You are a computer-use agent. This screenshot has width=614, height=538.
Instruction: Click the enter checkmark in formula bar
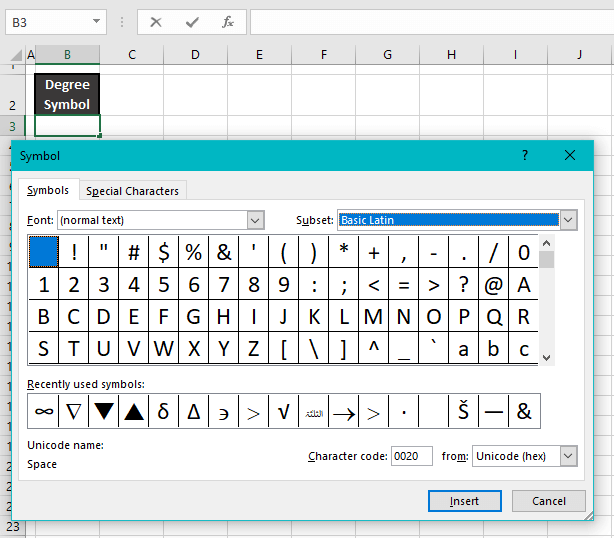[192, 22]
